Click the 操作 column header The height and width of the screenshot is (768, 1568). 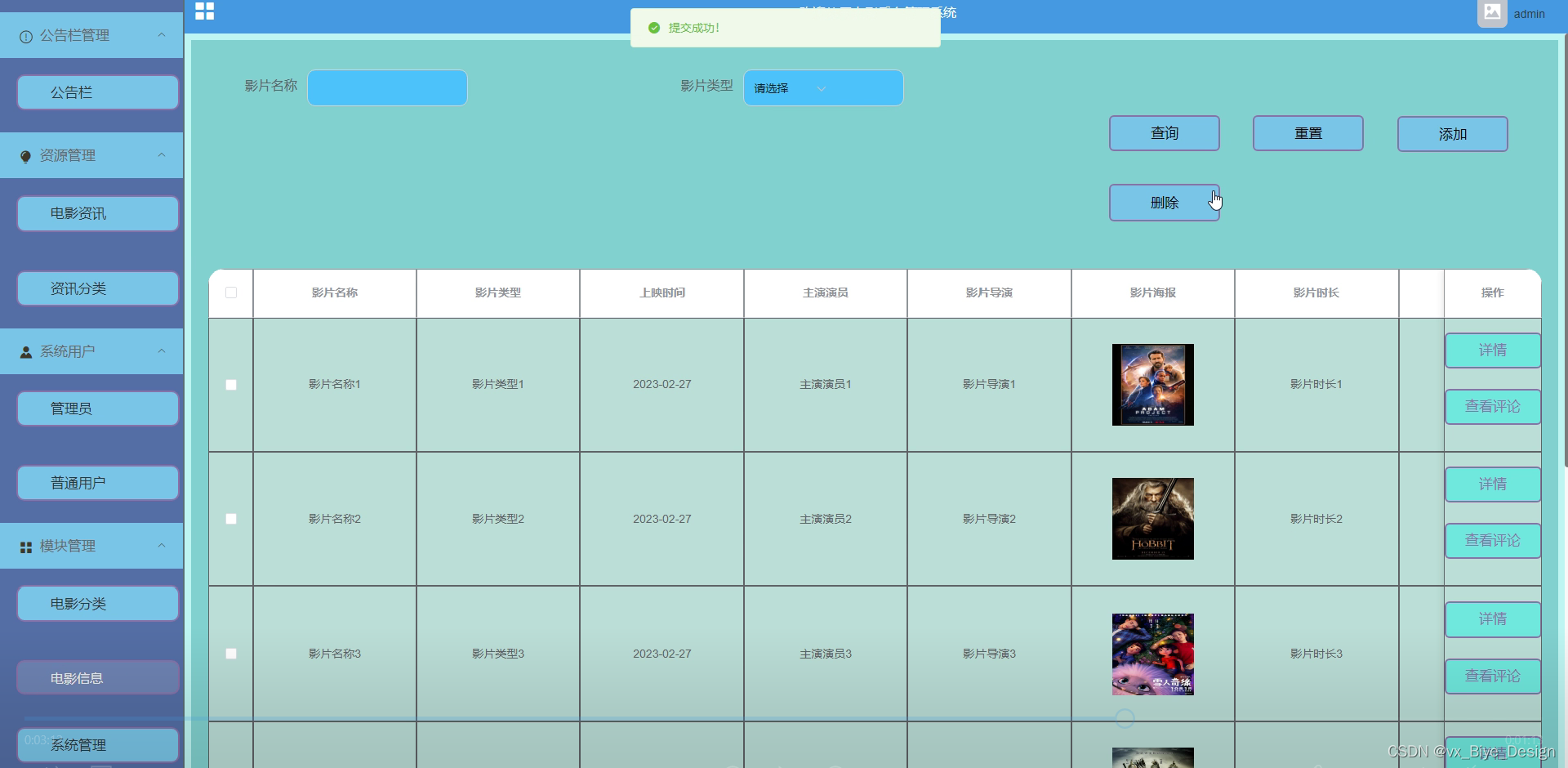(1493, 292)
